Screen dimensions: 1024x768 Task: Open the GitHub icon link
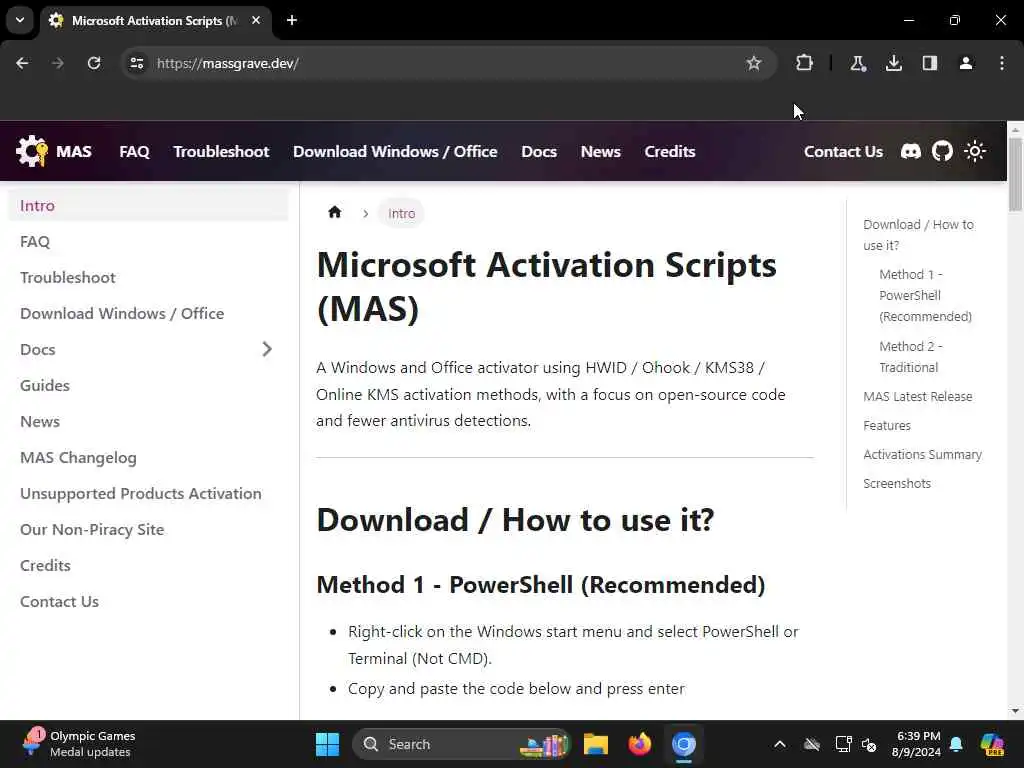(942, 152)
